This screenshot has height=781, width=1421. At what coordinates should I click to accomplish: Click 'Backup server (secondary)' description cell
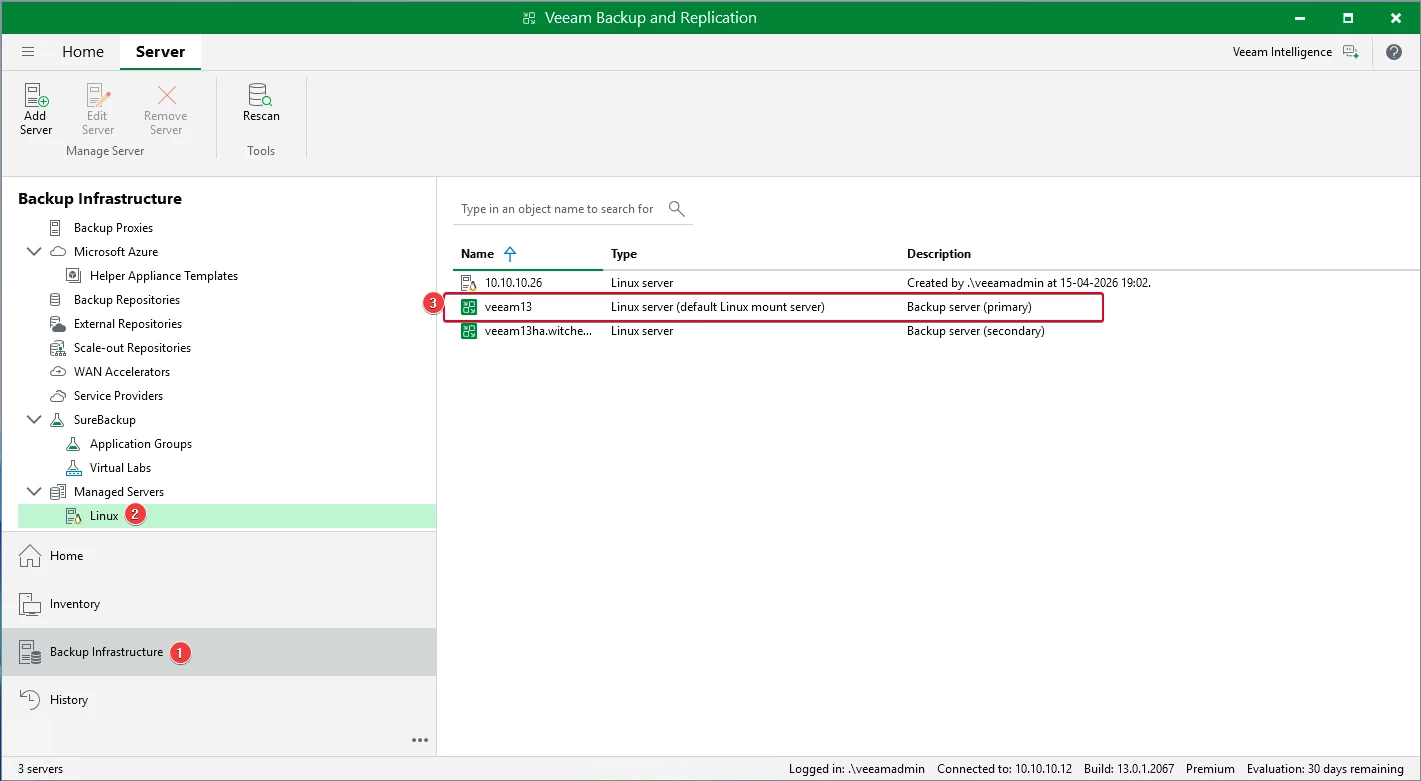point(976,331)
